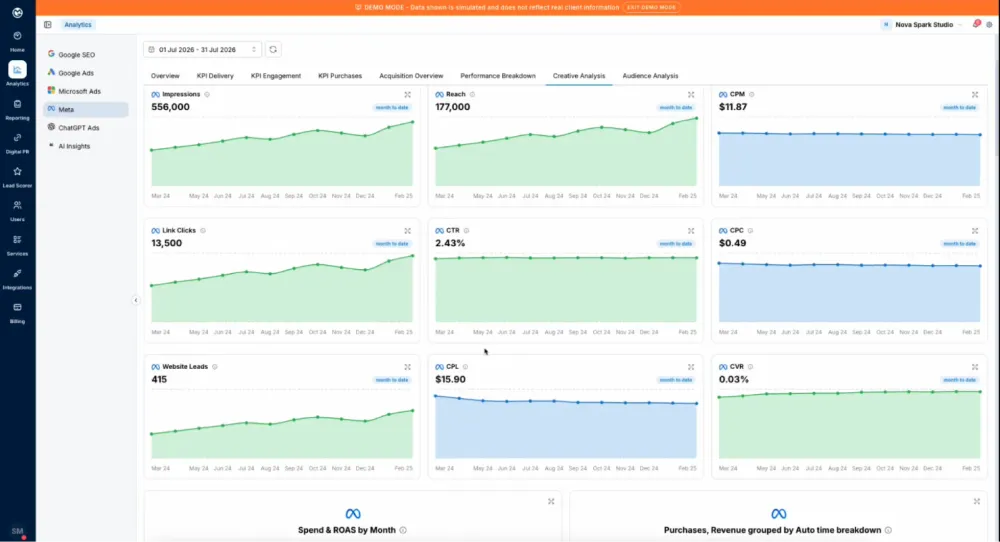1000x542 pixels.
Task: Open the SM user avatar
Action: 17,531
